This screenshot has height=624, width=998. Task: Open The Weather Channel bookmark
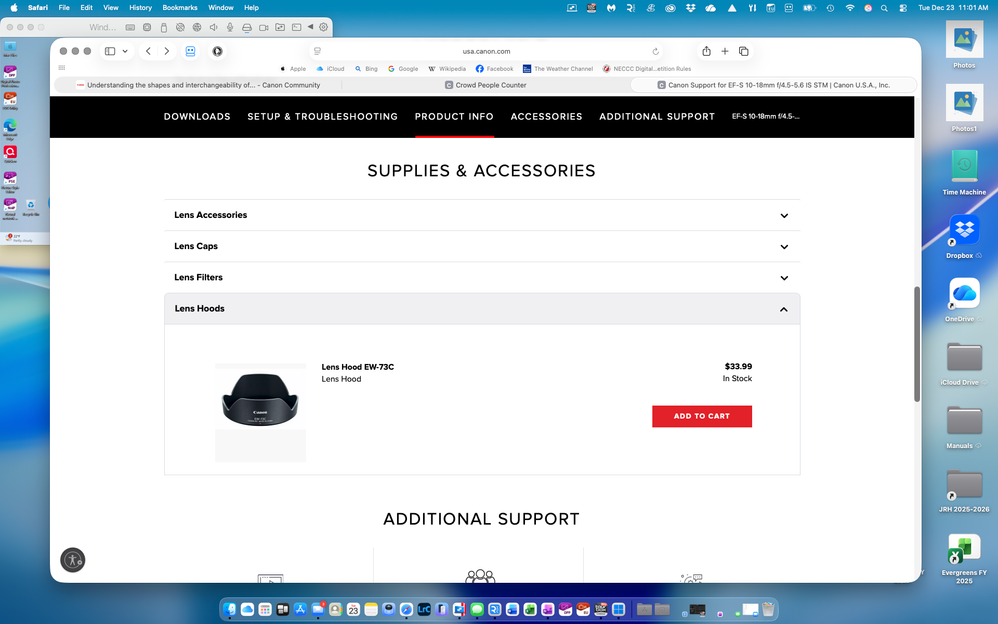(x=558, y=69)
